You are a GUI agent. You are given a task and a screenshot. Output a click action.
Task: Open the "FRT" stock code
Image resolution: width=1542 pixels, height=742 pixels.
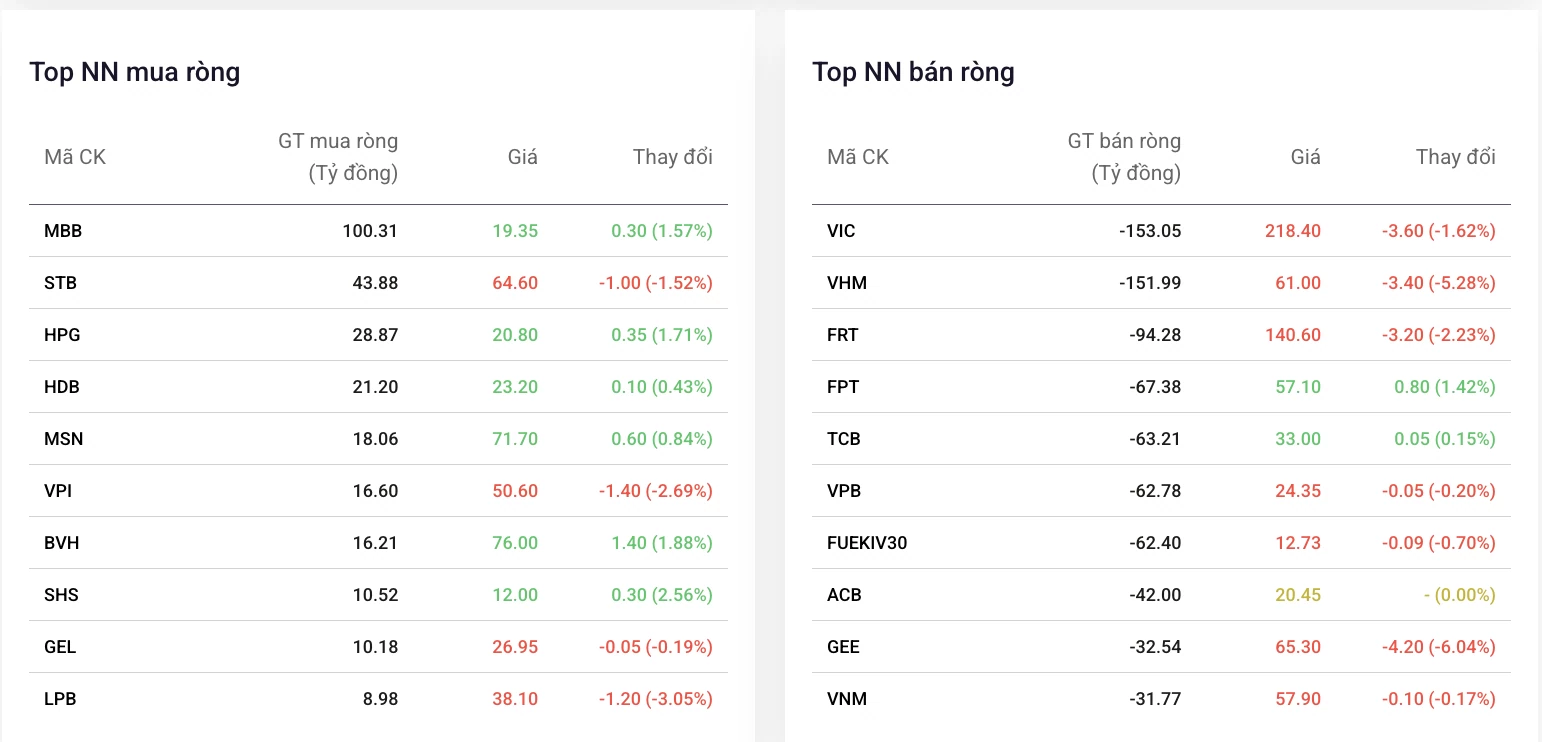(843, 335)
